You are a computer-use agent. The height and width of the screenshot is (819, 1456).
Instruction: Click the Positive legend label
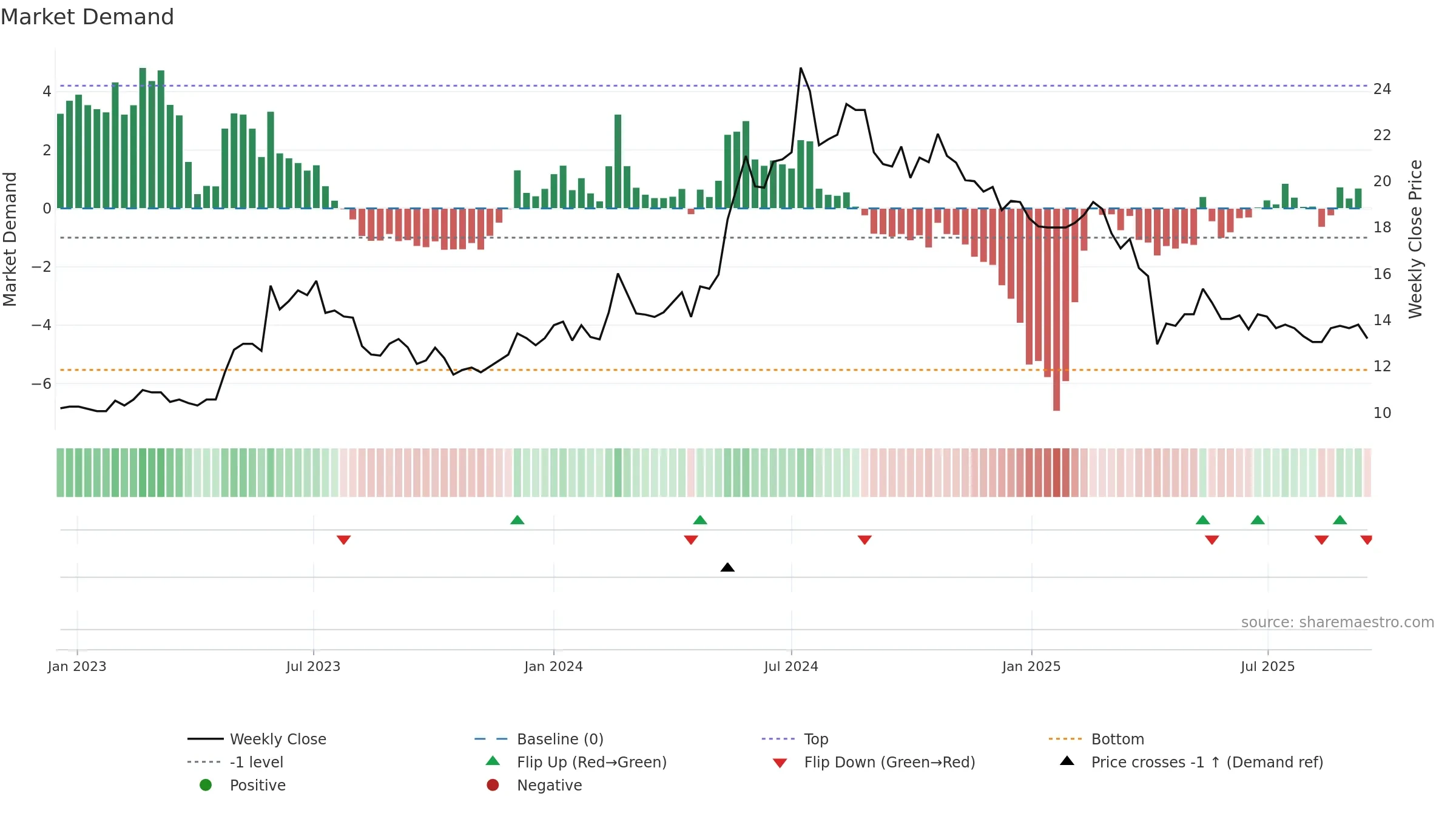257,785
